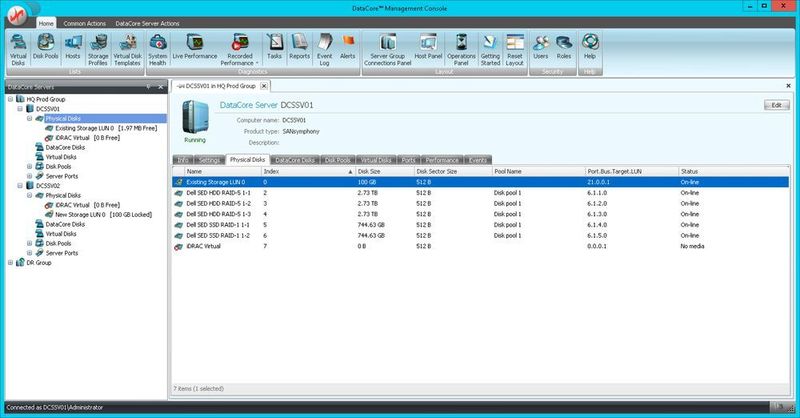Collapse DCSSV01 server node in tree
This screenshot has width=800, height=418.
[20, 109]
